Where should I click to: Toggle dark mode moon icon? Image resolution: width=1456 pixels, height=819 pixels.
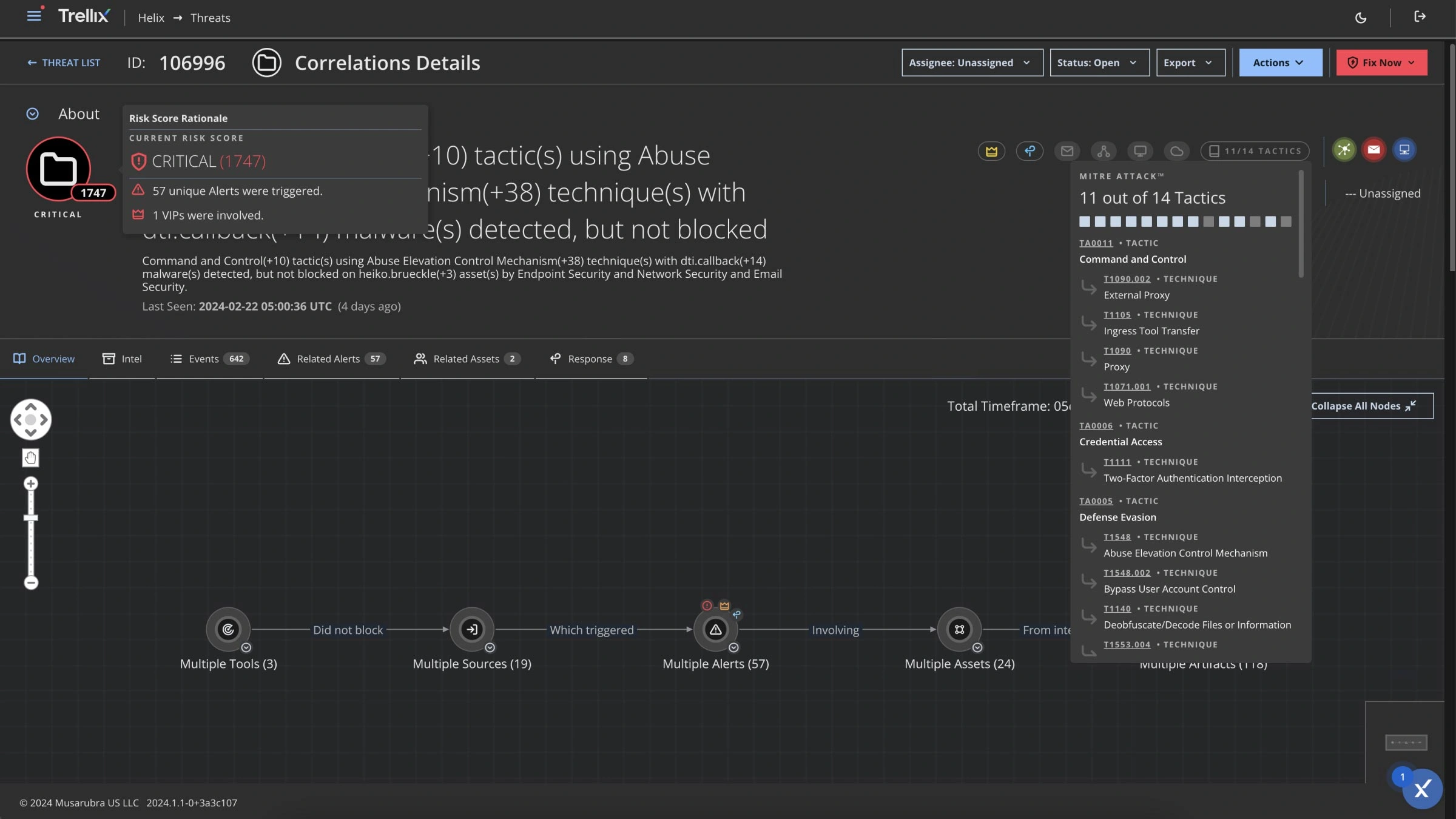1361,18
